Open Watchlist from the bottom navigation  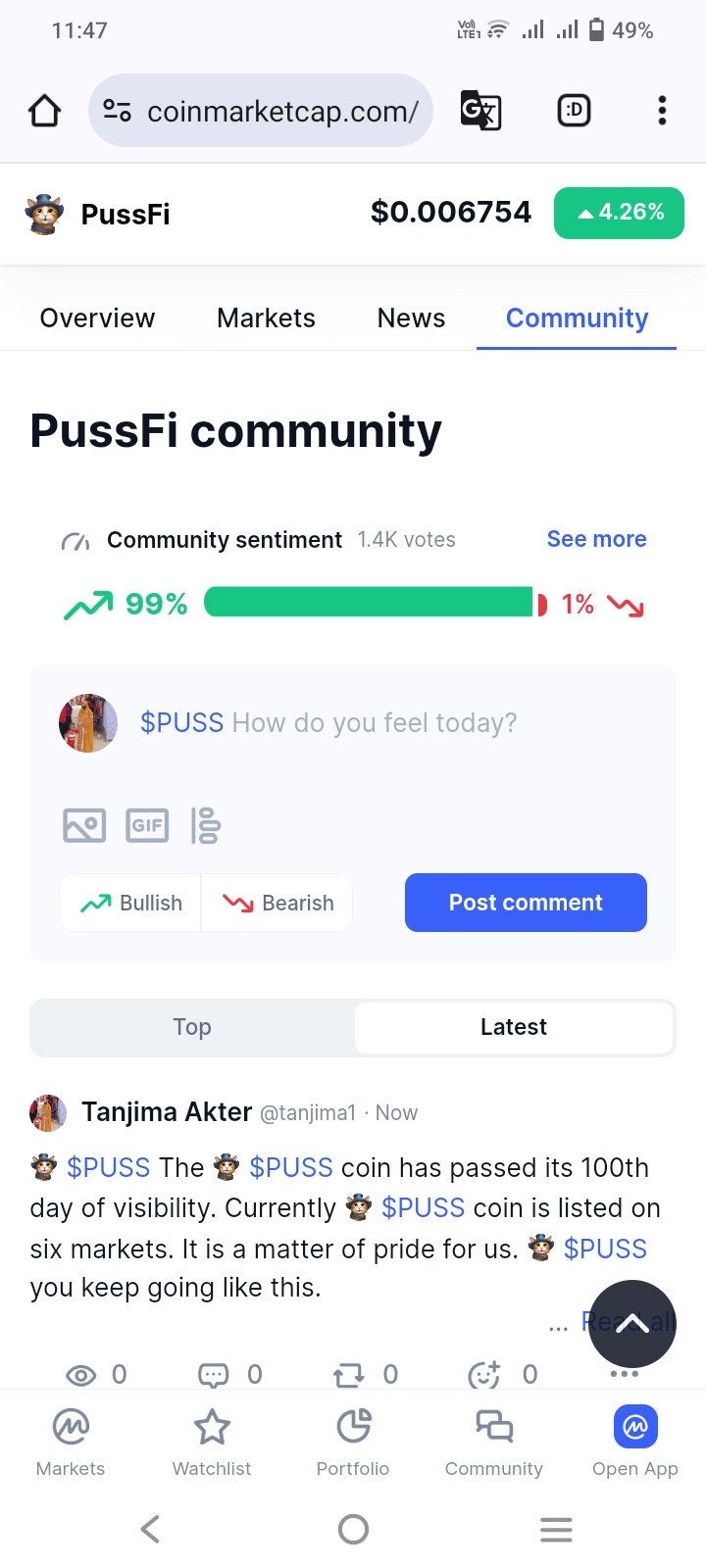click(212, 1442)
